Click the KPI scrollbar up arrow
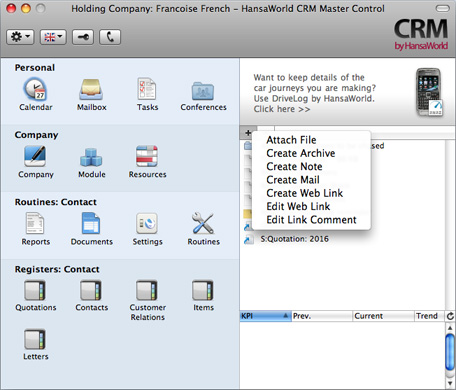Image resolution: width=456 pixels, height=390 pixels. [x=450, y=328]
